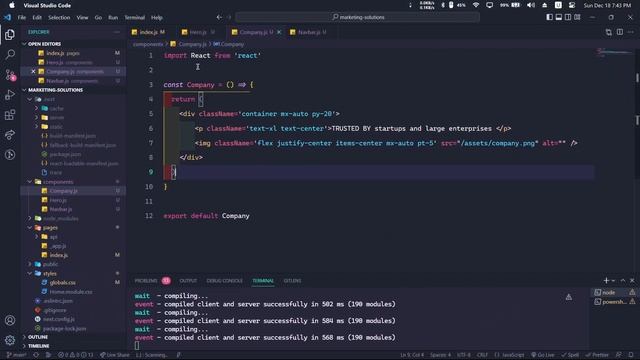Maximize the terminal panel size
The height and width of the screenshot is (360, 640).
tap(623, 280)
